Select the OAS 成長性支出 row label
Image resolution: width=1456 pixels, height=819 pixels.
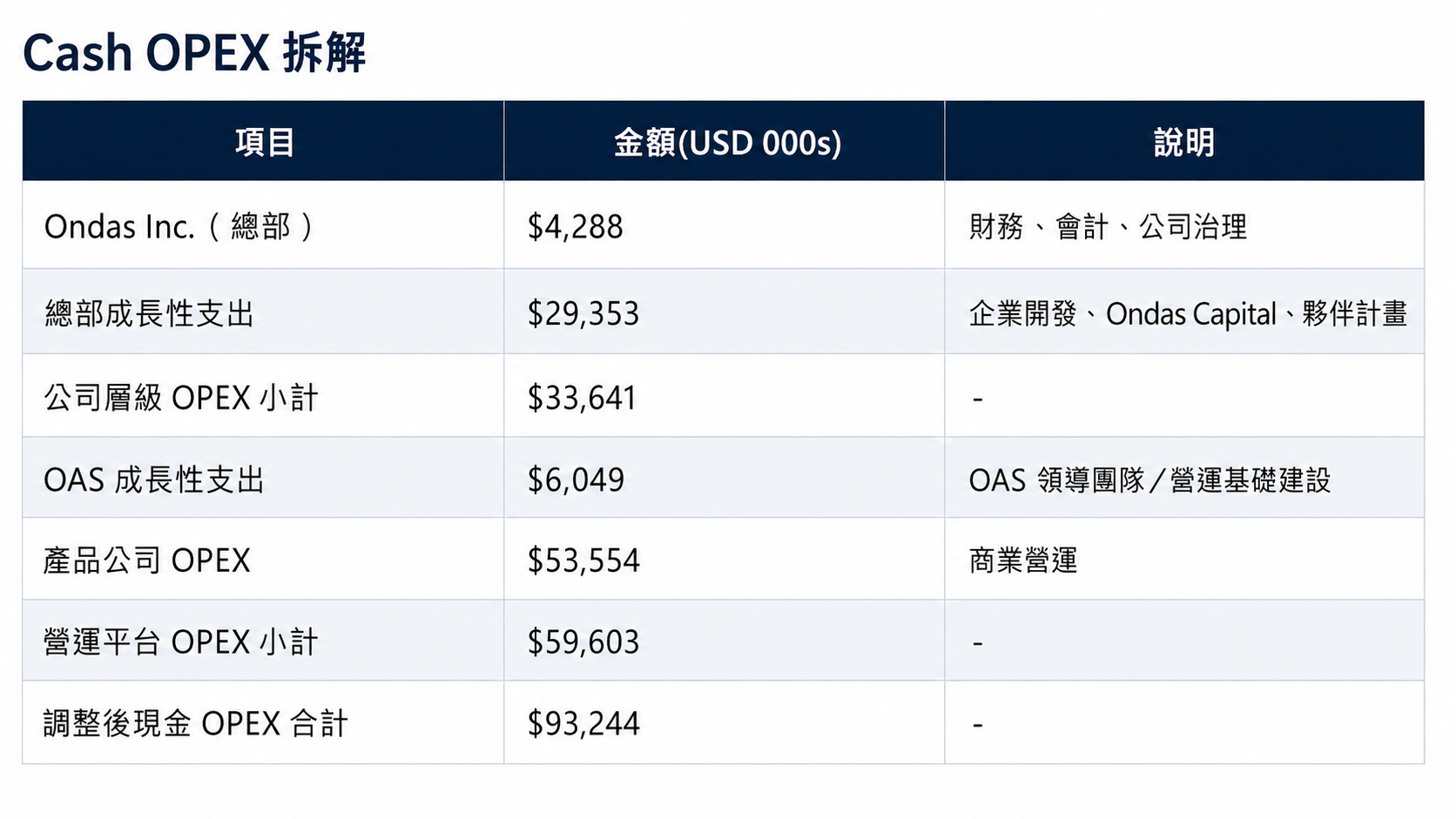[x=154, y=480]
